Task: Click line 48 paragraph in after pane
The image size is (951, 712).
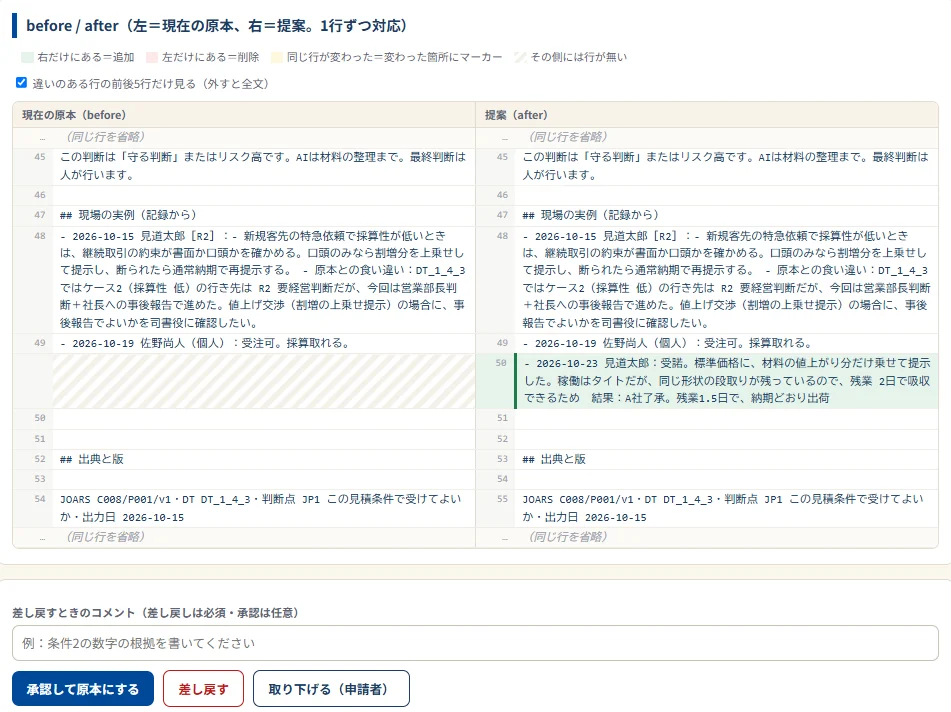Action: (x=725, y=279)
